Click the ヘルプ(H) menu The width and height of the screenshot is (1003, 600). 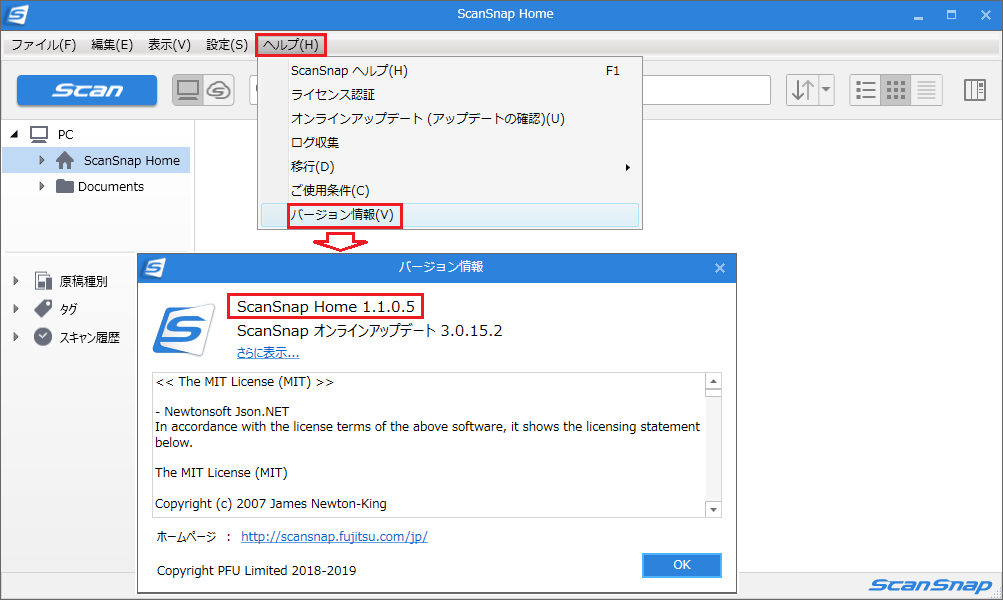(291, 45)
